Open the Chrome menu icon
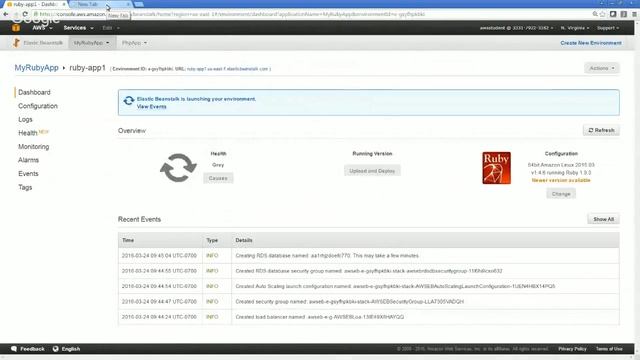This screenshot has width=640, height=360. point(634,14)
